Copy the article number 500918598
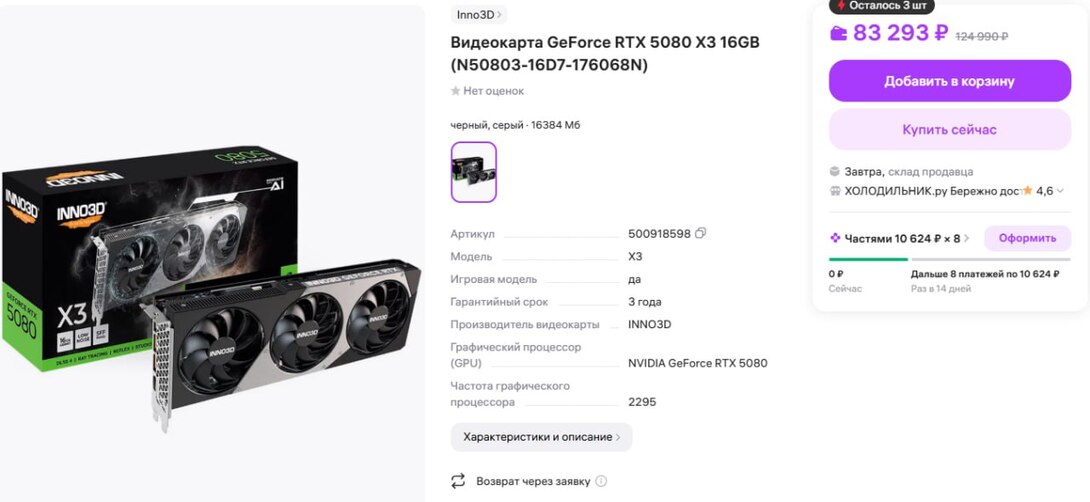 pyautogui.click(x=701, y=234)
